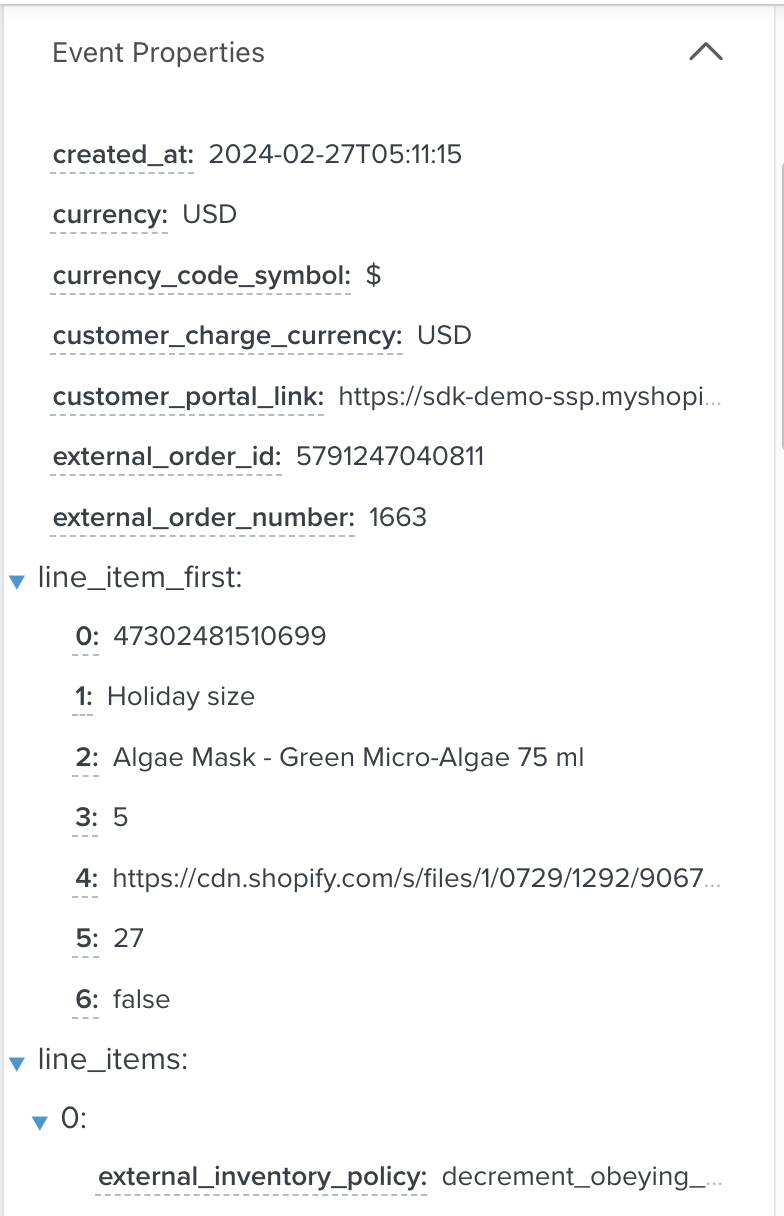Click index 0 value 47302481510699

220,636
